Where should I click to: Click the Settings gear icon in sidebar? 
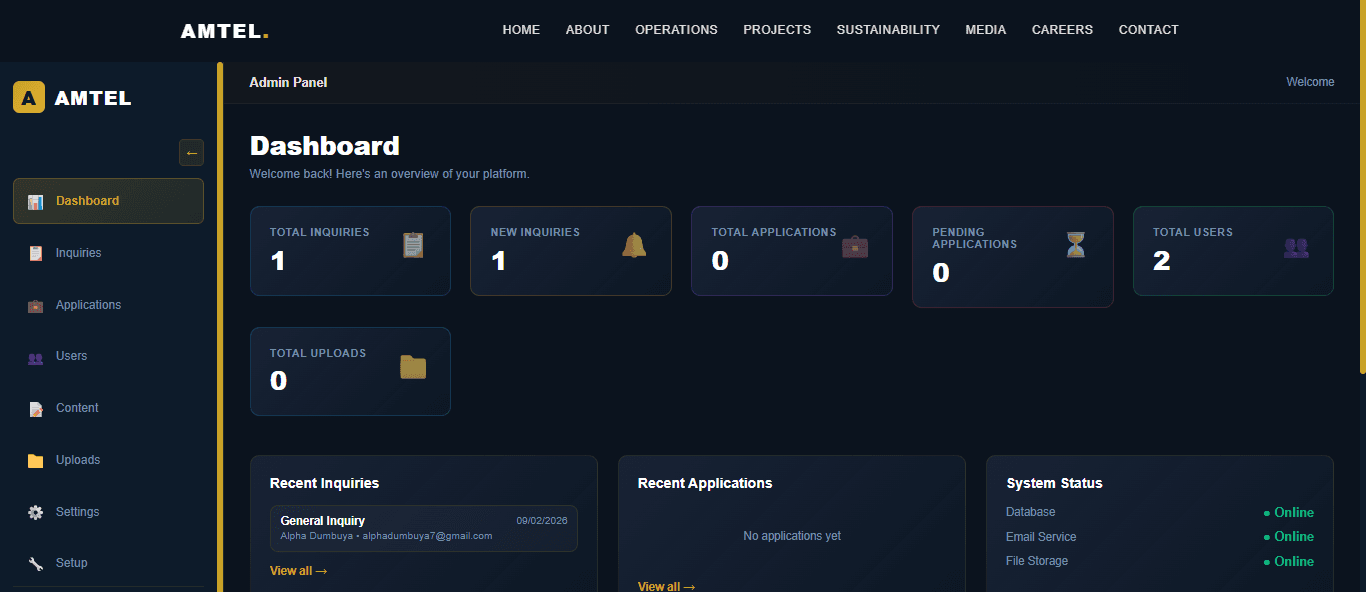click(36, 512)
